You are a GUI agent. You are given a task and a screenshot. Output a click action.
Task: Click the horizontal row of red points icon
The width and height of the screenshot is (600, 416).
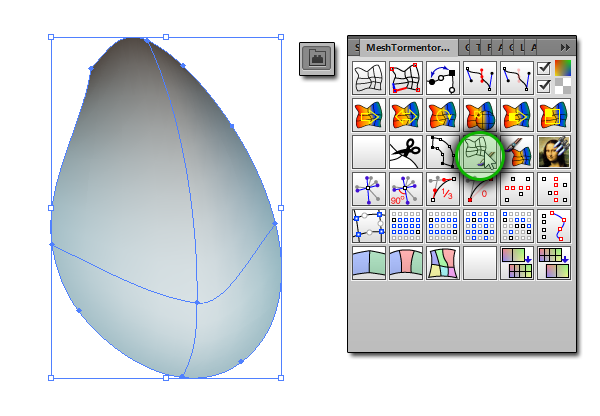pyautogui.click(x=517, y=189)
